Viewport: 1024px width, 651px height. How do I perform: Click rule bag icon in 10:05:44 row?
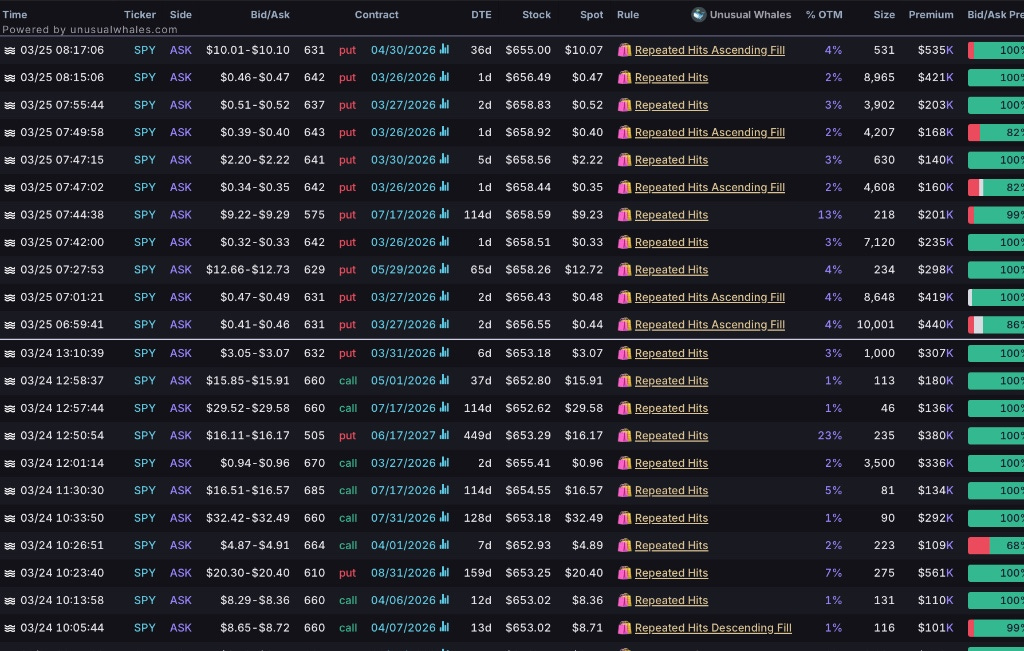[624, 627]
